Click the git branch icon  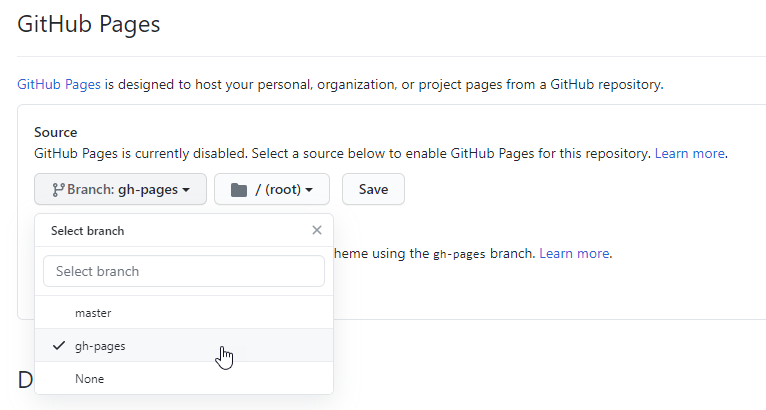pos(58,190)
